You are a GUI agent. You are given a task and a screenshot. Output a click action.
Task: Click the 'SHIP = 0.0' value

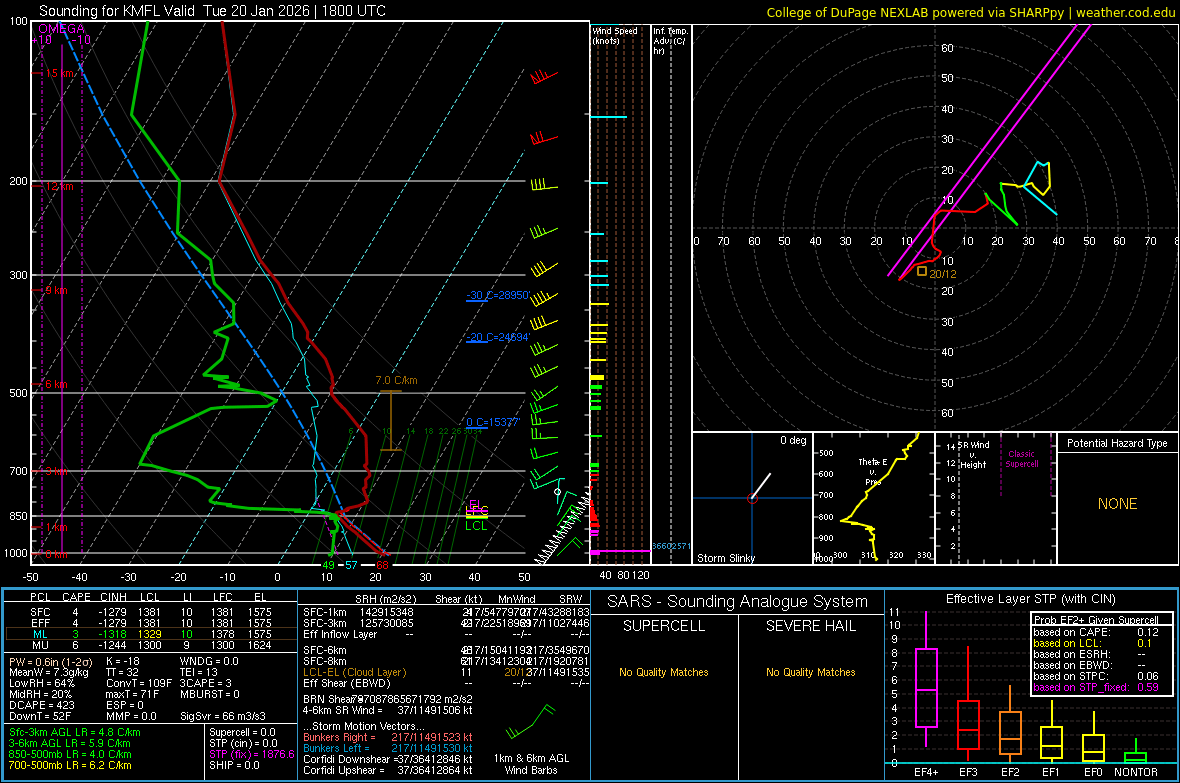click(x=234, y=765)
